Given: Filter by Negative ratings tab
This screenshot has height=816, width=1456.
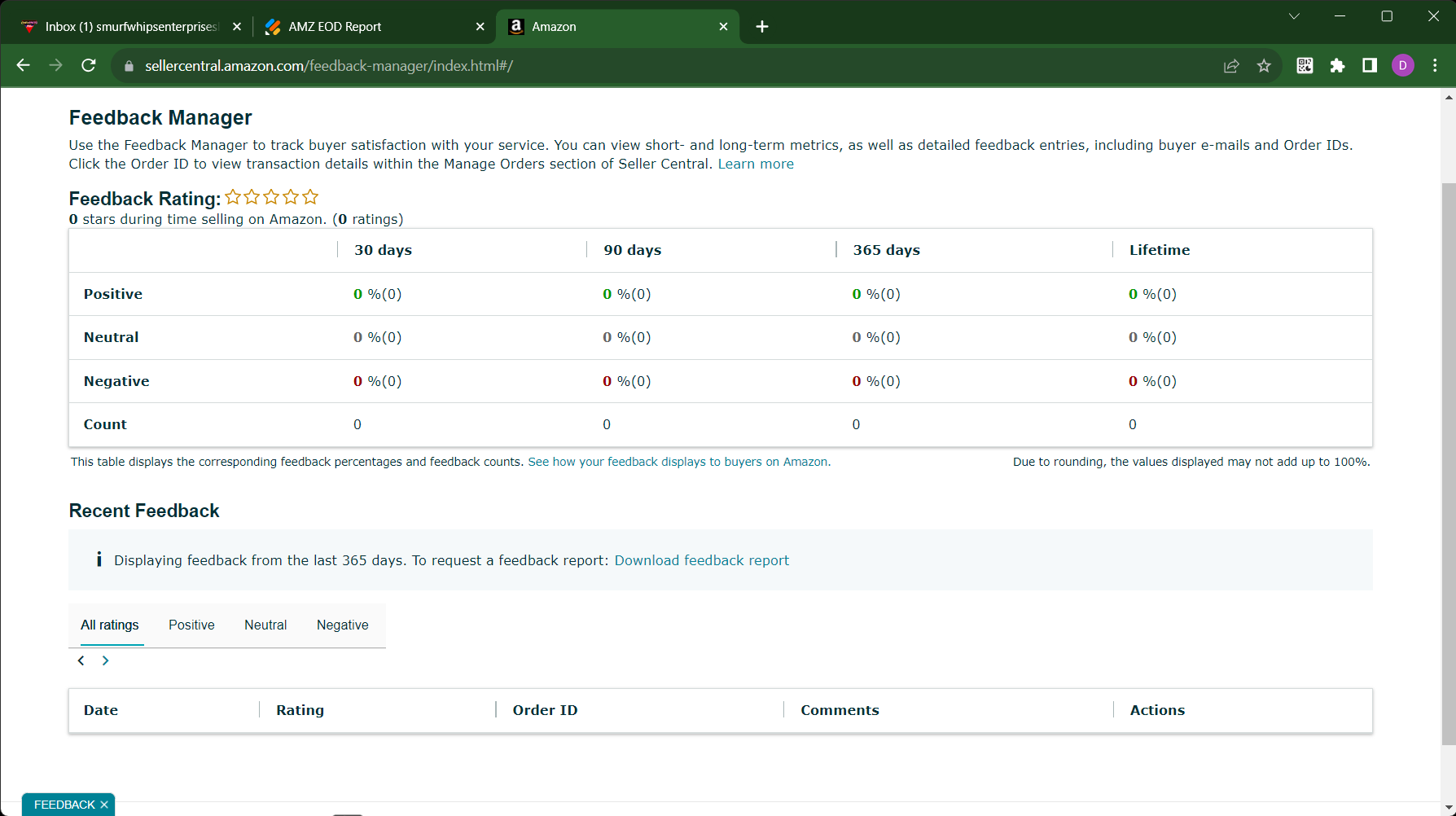Looking at the screenshot, I should tap(343, 625).
